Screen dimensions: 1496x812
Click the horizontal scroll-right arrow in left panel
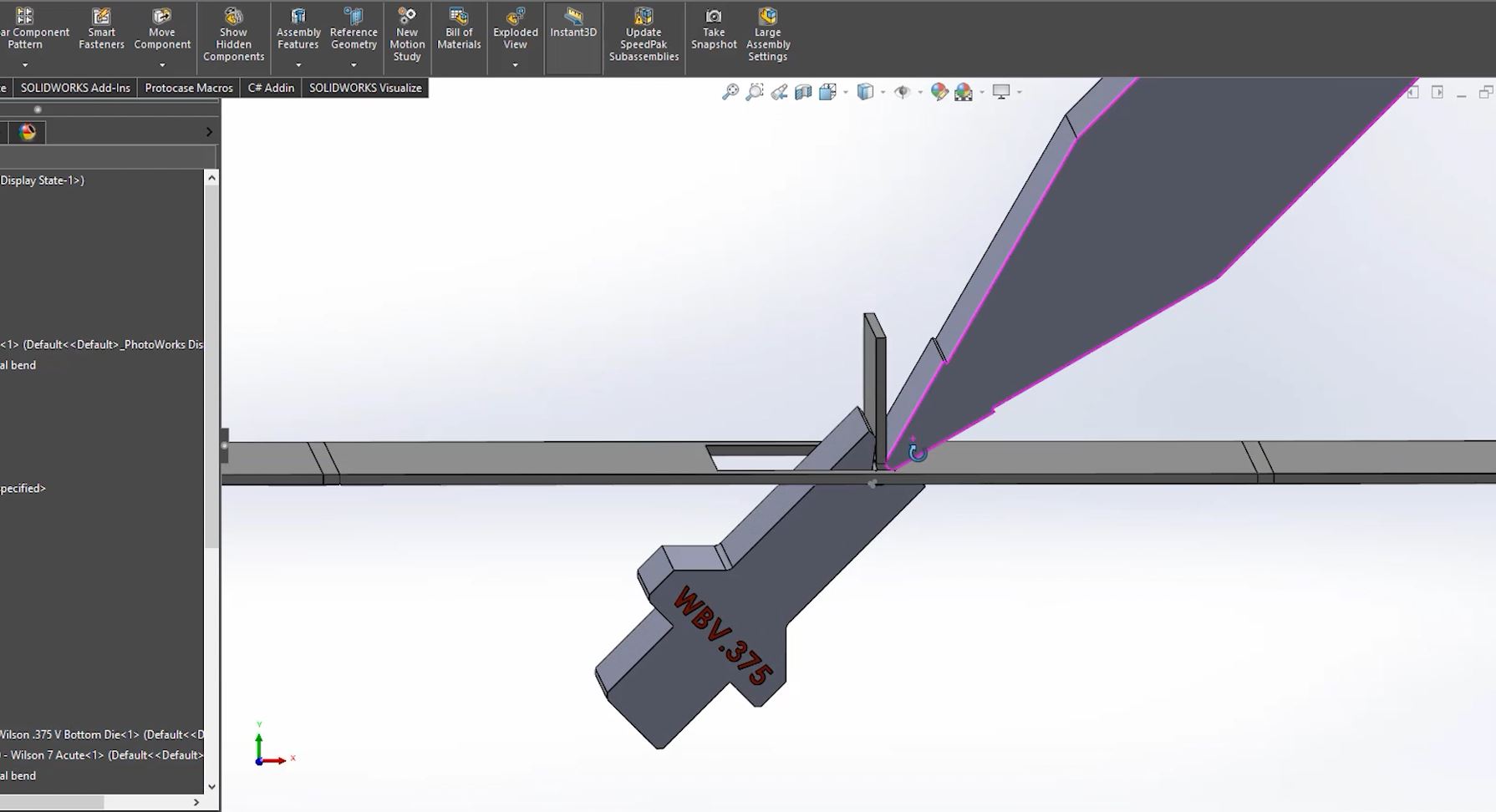(196, 802)
